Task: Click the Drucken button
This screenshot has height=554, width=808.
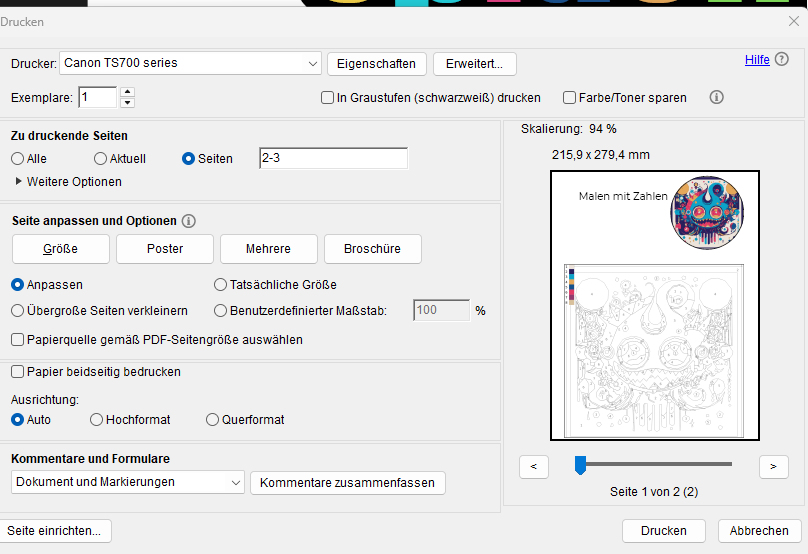Action: pyautogui.click(x=663, y=531)
